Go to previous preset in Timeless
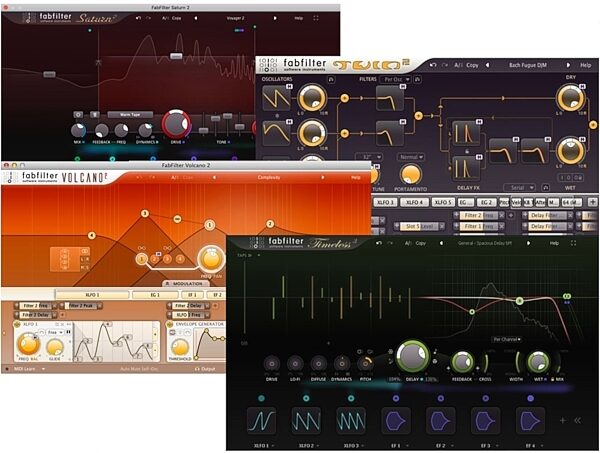Viewport: 600px width, 453px height. 441,243
